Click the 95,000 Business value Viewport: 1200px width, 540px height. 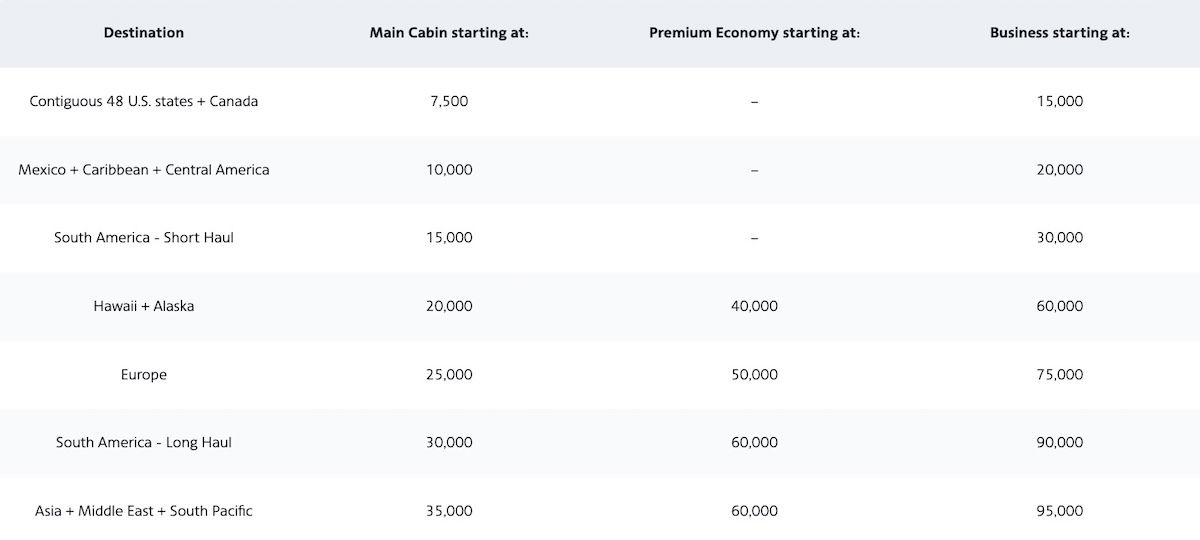1060,511
